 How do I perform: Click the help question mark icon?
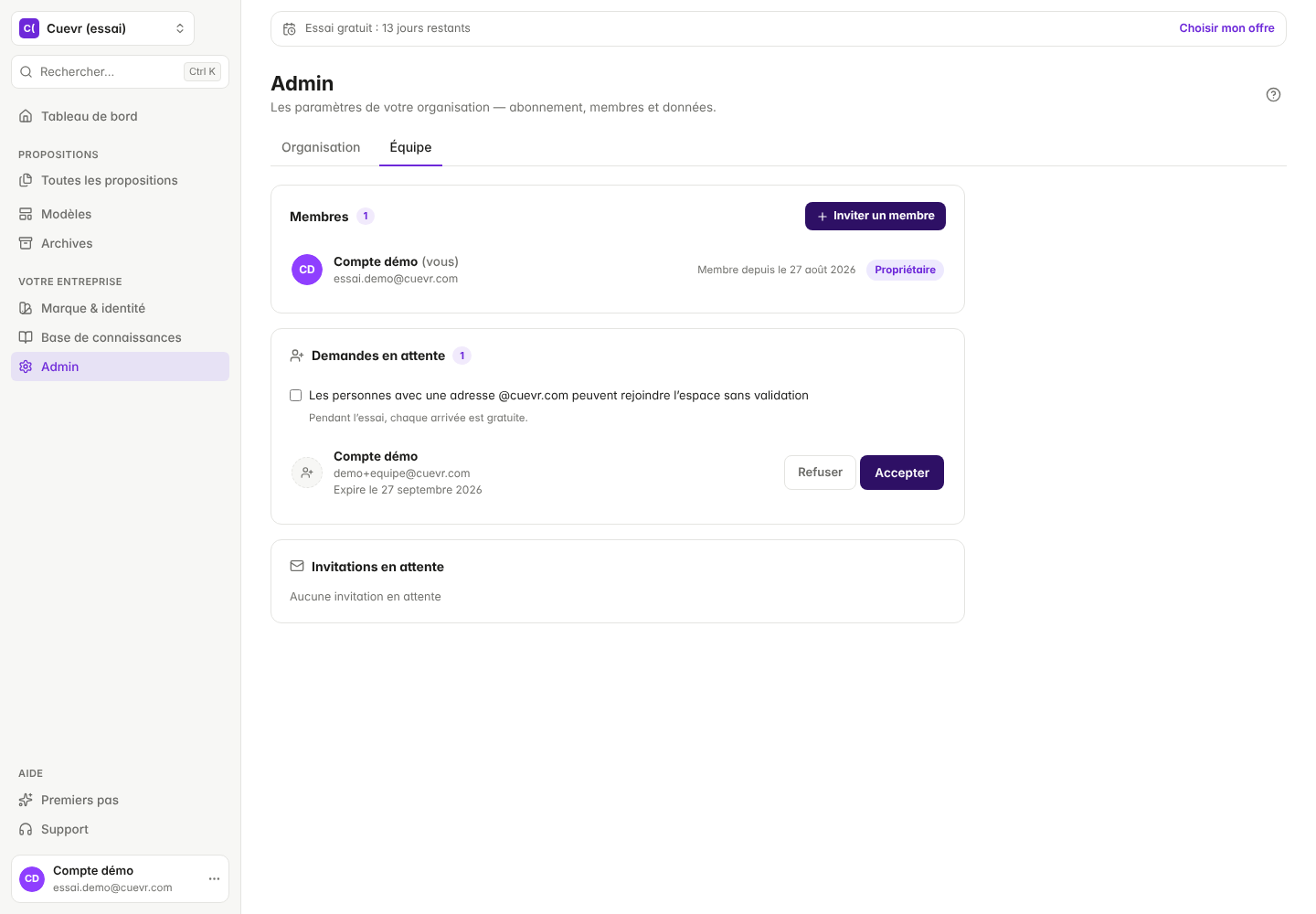tap(1273, 95)
